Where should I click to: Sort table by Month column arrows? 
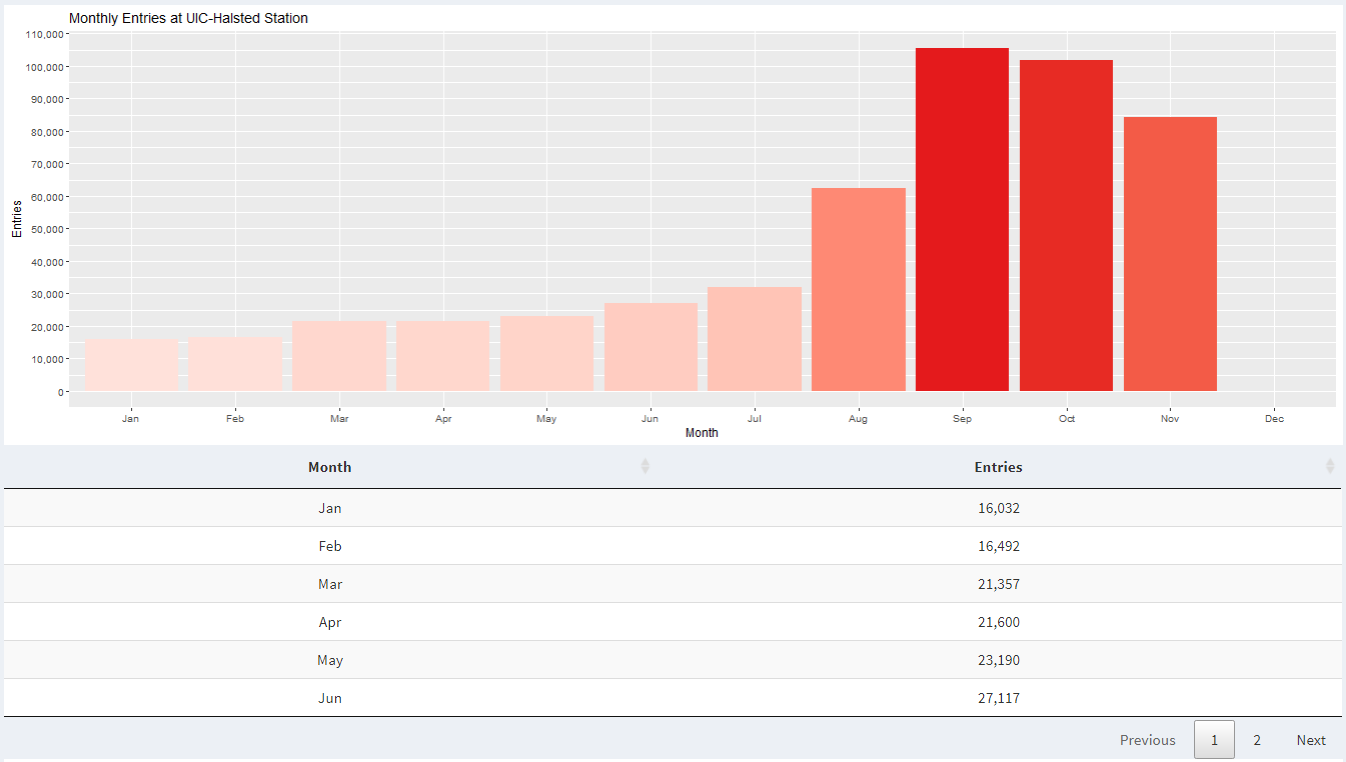[x=645, y=466]
